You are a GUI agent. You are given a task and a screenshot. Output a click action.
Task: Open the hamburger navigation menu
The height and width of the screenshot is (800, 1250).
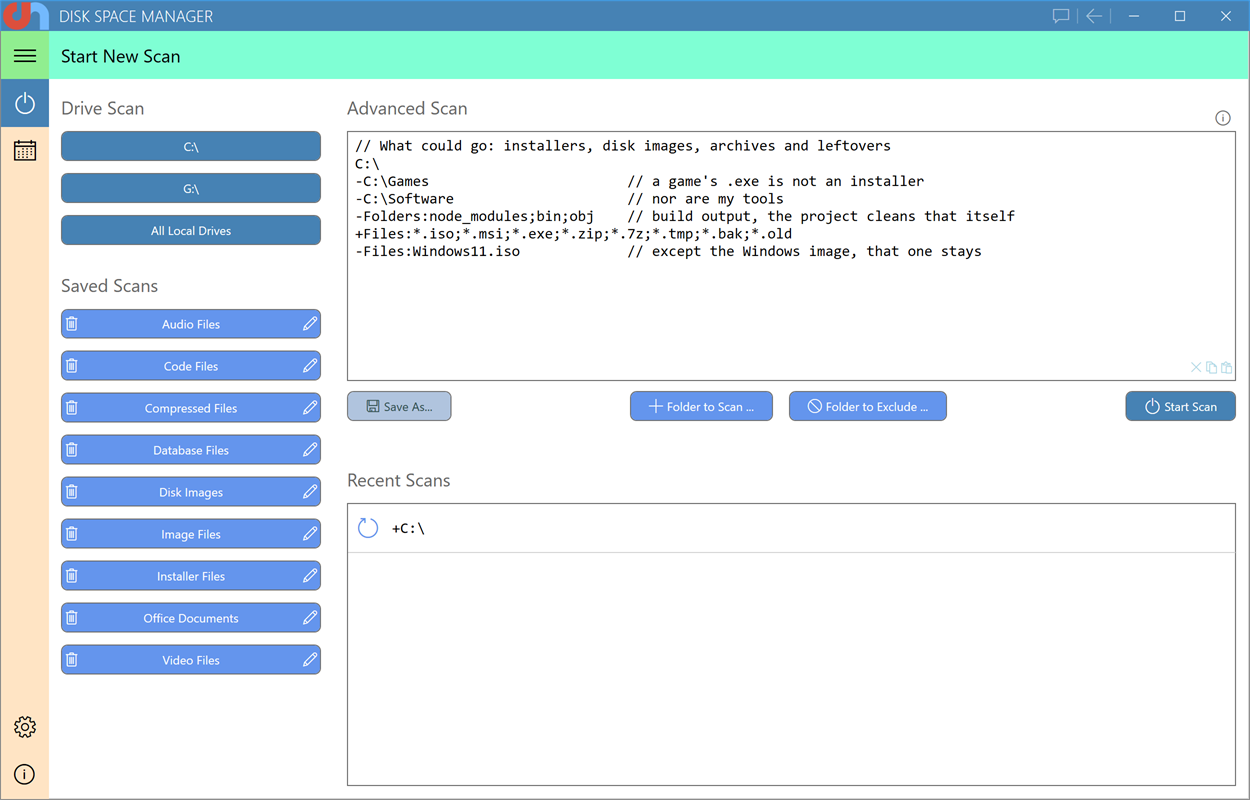[25, 56]
